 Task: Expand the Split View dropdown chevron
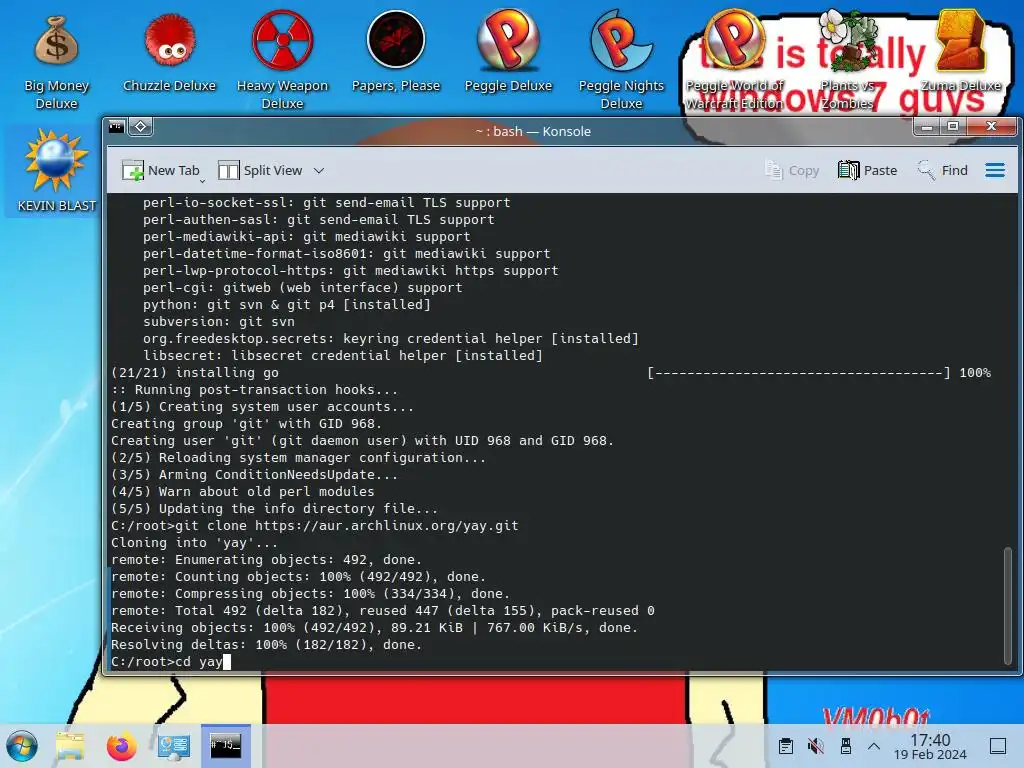319,170
